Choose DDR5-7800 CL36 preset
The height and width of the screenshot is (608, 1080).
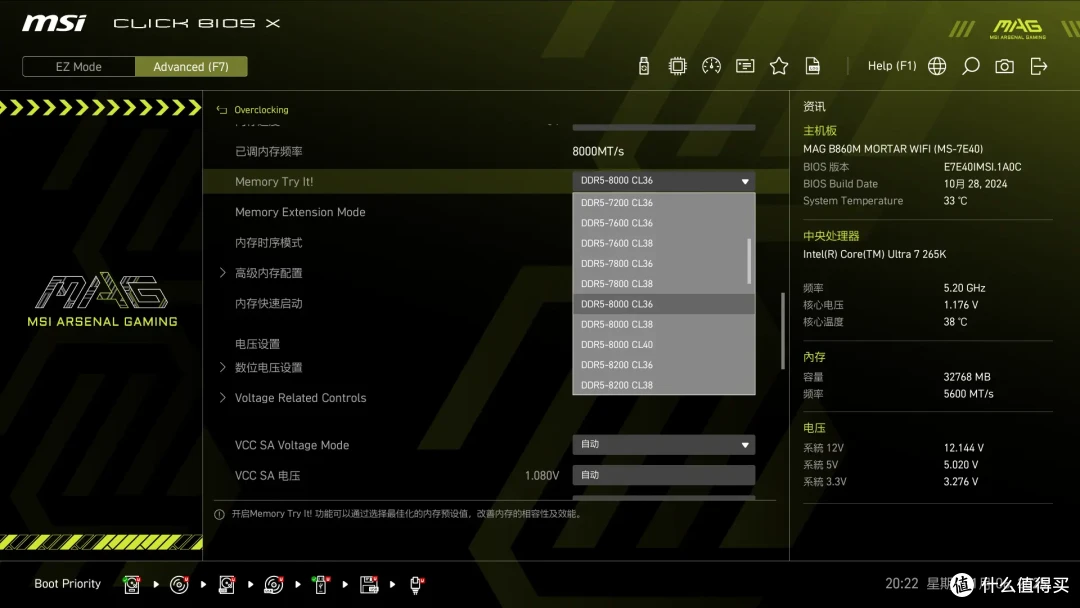point(663,263)
